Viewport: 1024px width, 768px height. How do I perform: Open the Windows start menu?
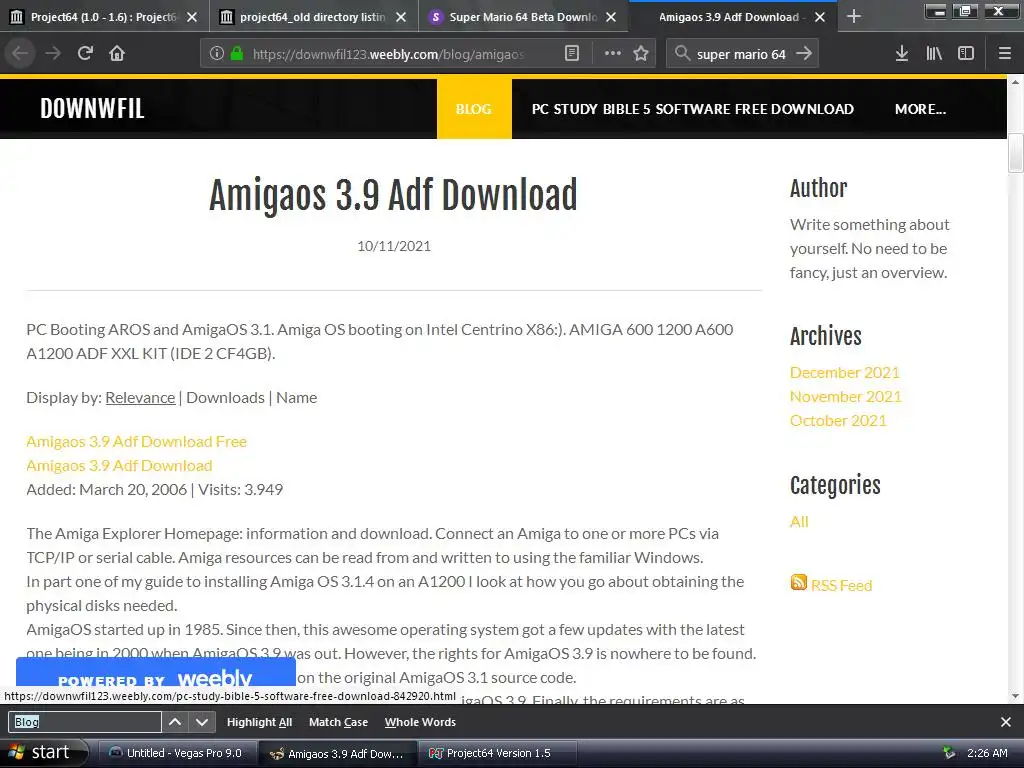click(x=42, y=753)
